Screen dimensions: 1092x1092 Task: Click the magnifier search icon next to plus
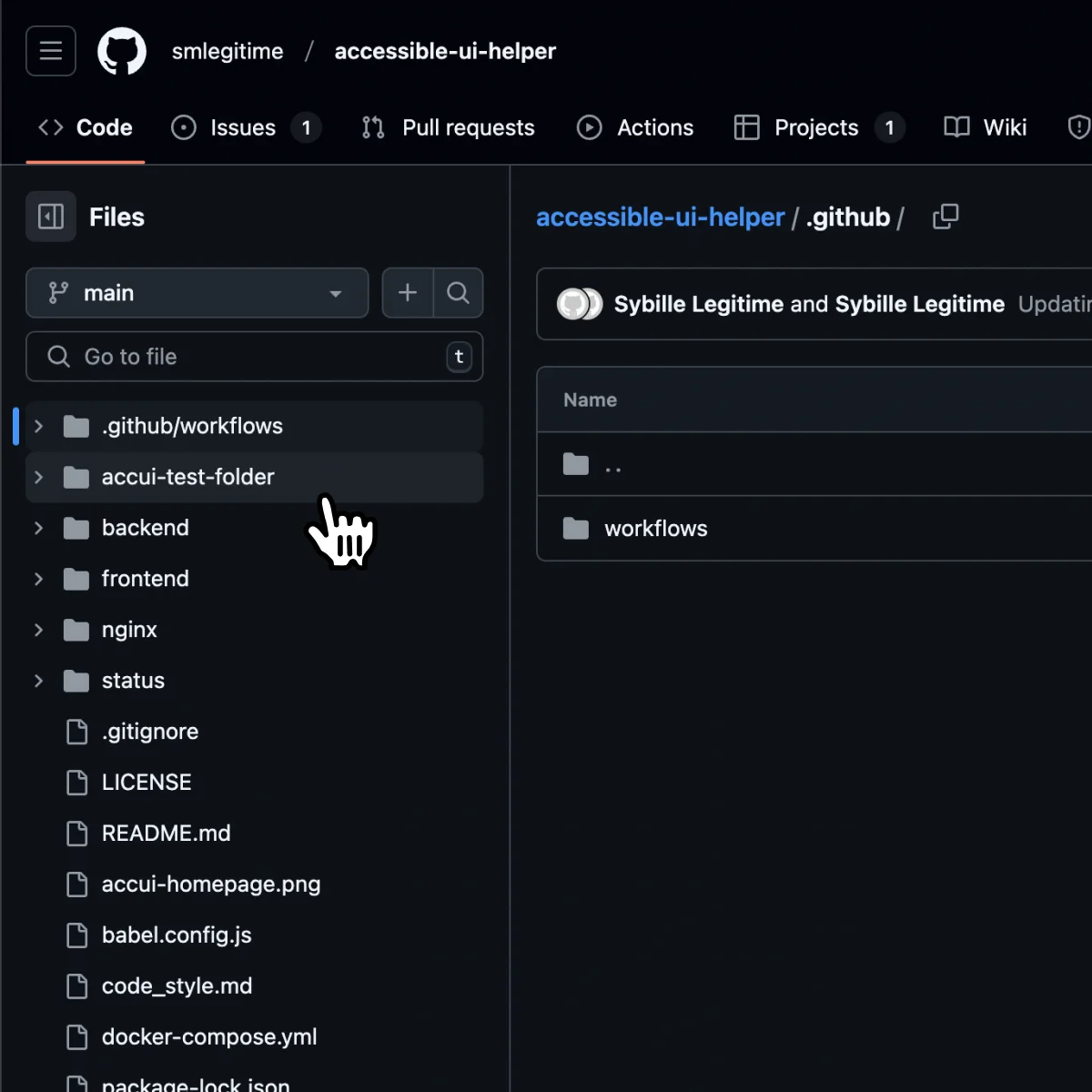458,293
